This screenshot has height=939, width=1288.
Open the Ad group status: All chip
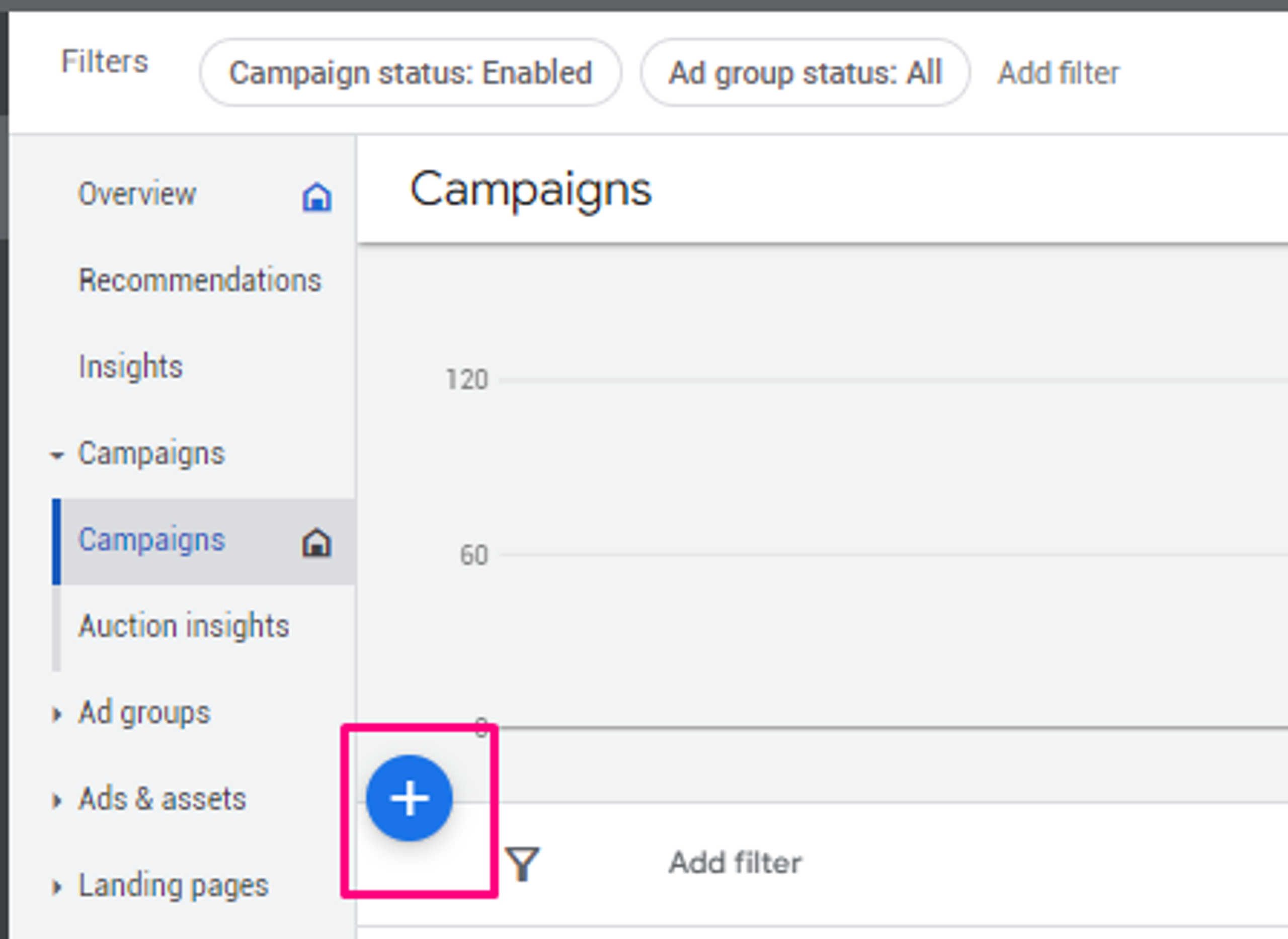(x=804, y=73)
